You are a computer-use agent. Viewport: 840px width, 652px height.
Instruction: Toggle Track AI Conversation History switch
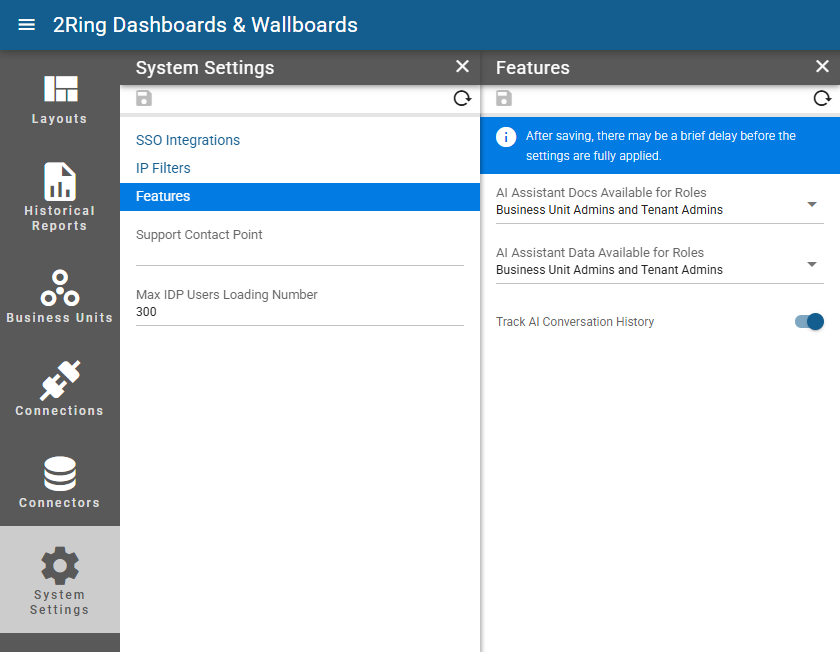[809, 321]
